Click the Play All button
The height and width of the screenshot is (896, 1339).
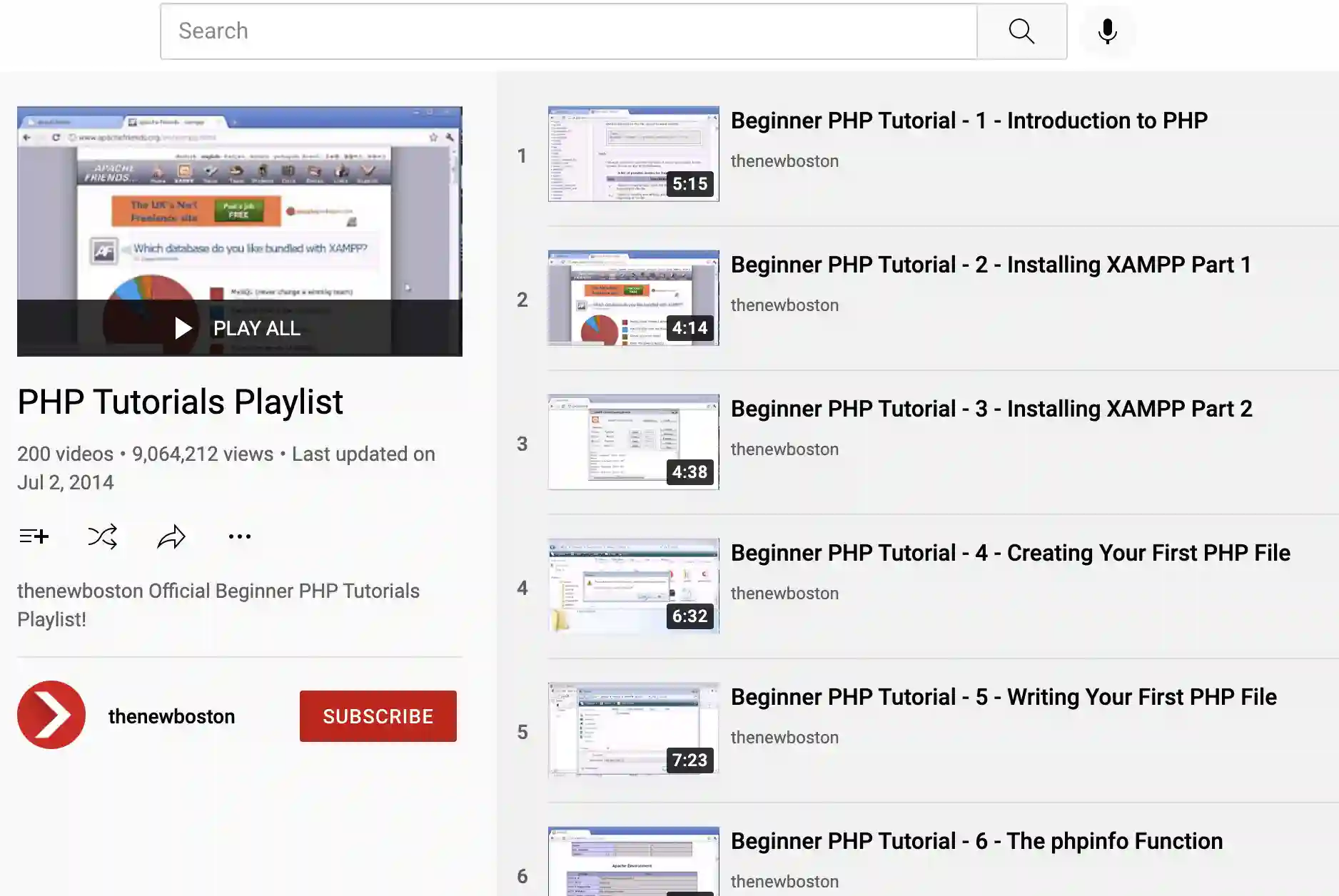click(x=239, y=328)
